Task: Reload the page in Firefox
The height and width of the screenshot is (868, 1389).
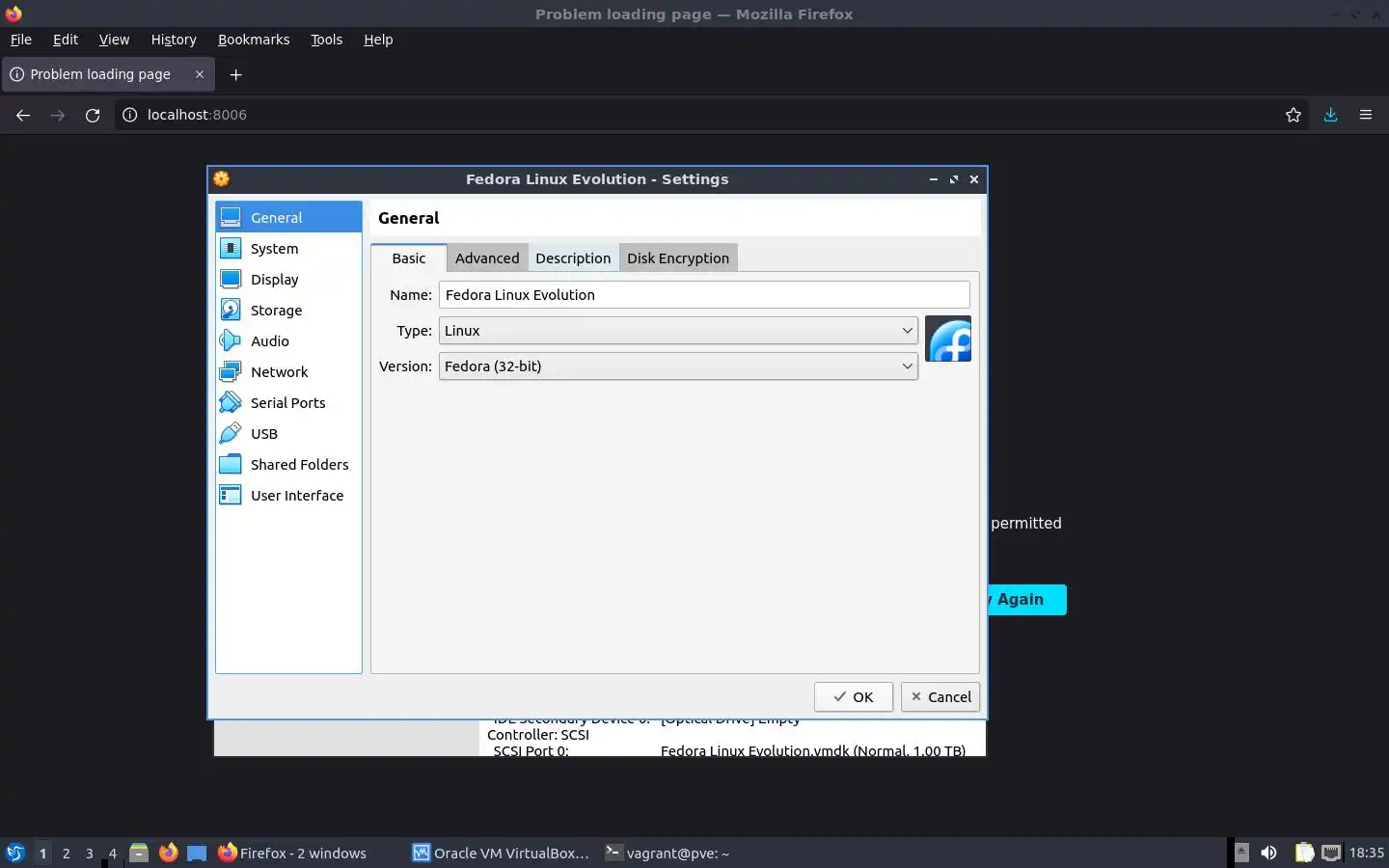Action: click(93, 115)
